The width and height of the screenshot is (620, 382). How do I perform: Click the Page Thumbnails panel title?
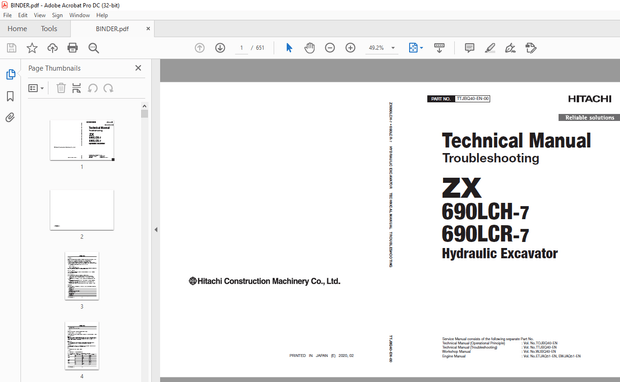55,68
